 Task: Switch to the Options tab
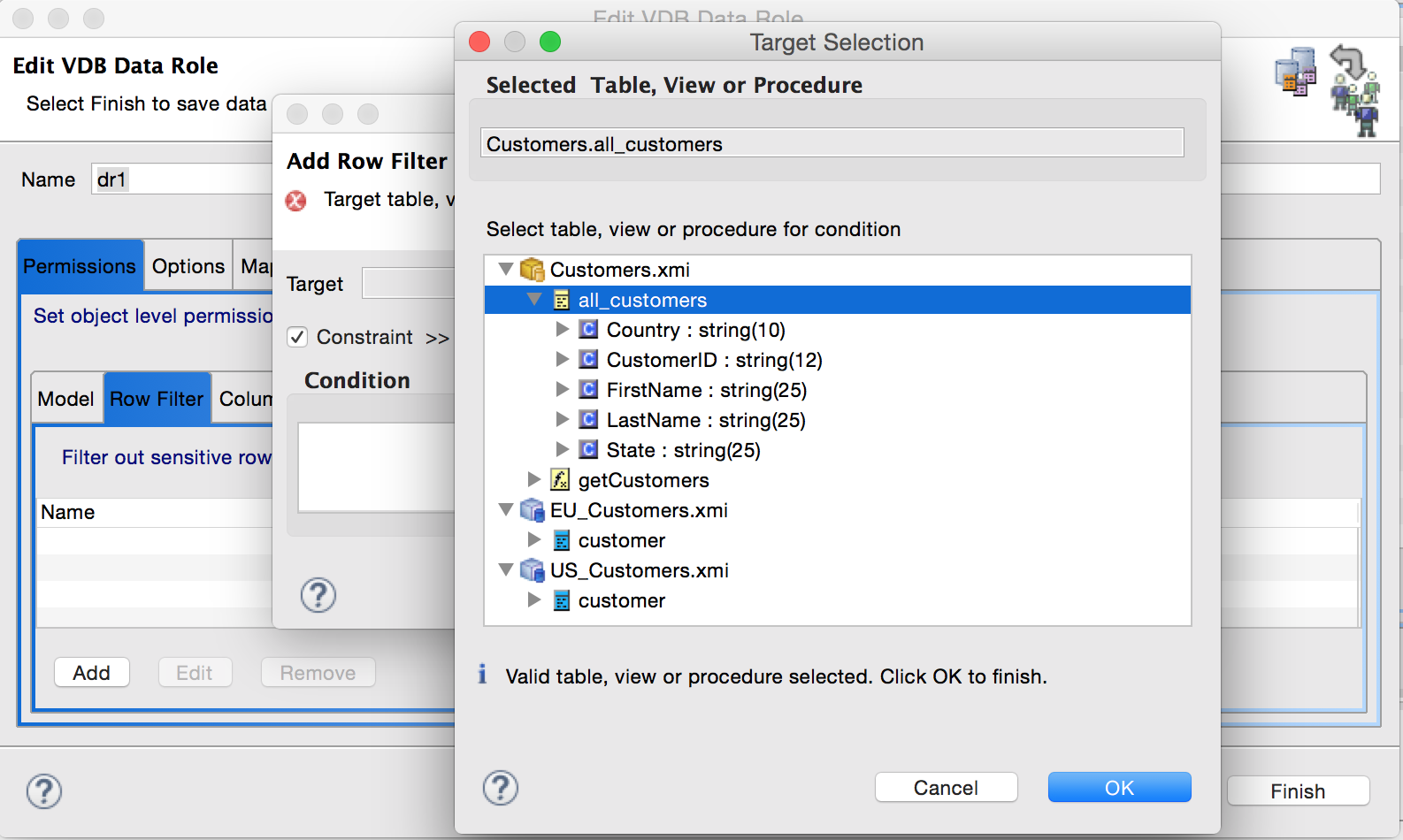point(188,266)
